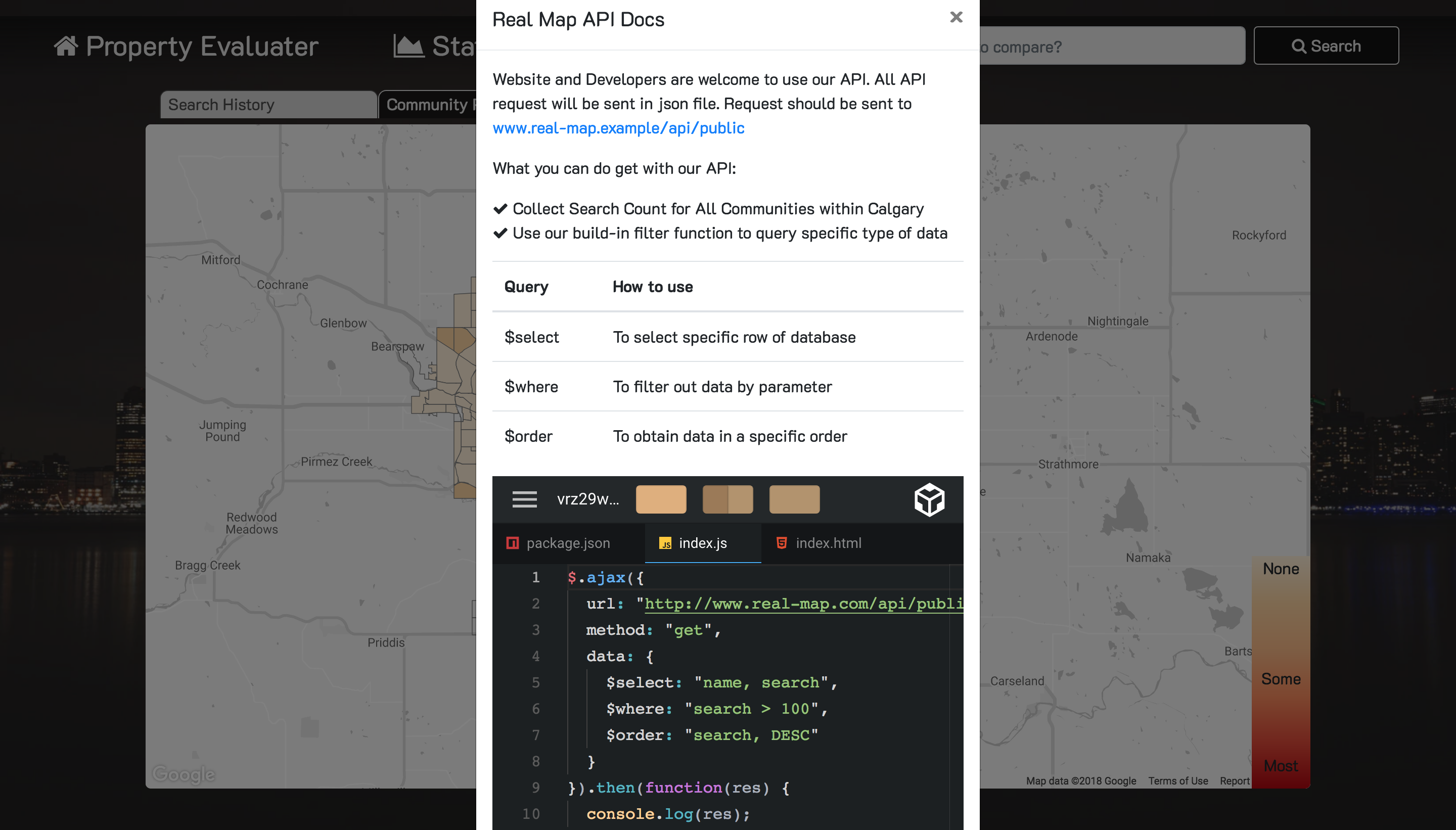The height and width of the screenshot is (830, 1456).
Task: Click the $order row in query table
Action: point(727,436)
